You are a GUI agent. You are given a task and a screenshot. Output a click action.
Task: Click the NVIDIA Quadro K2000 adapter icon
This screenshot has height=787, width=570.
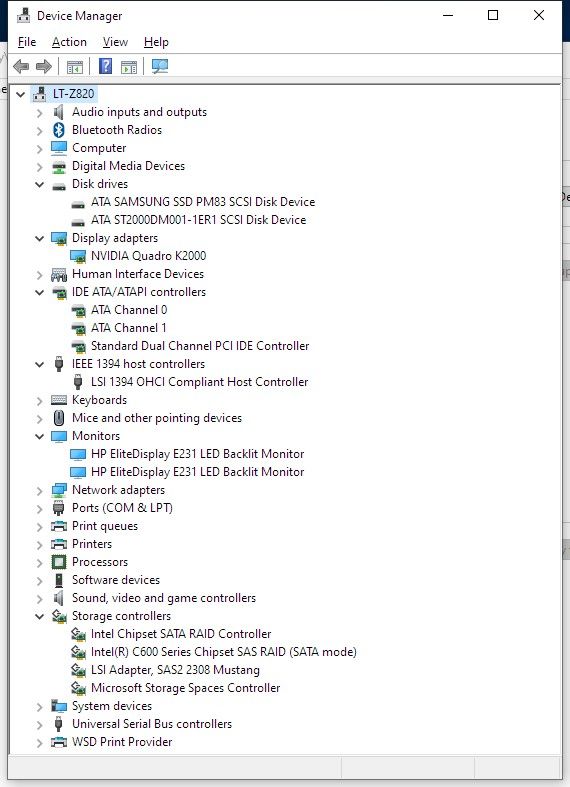(x=78, y=256)
